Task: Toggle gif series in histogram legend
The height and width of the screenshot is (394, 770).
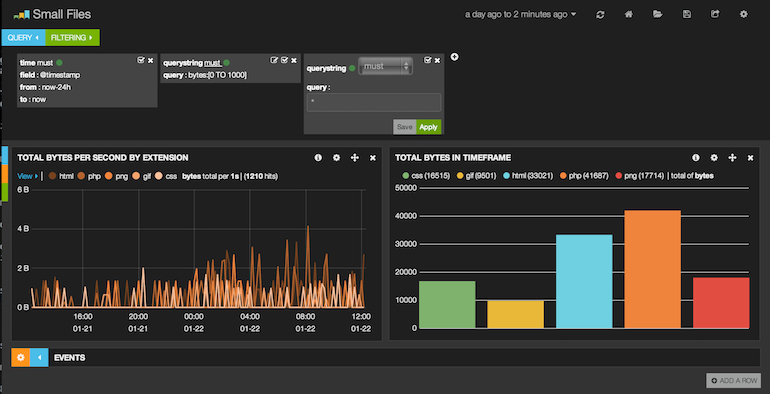Action: tap(142, 176)
